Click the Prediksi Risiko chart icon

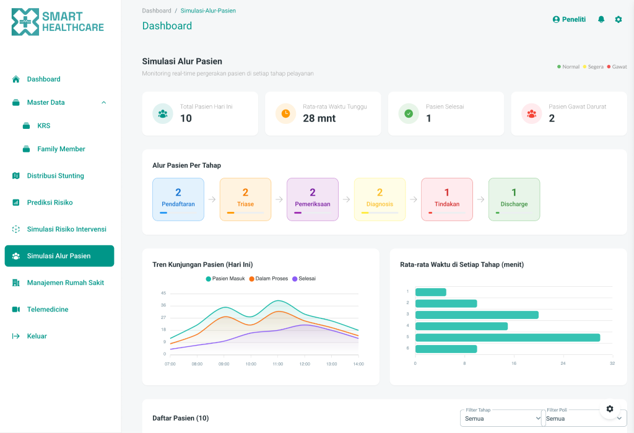point(16,203)
